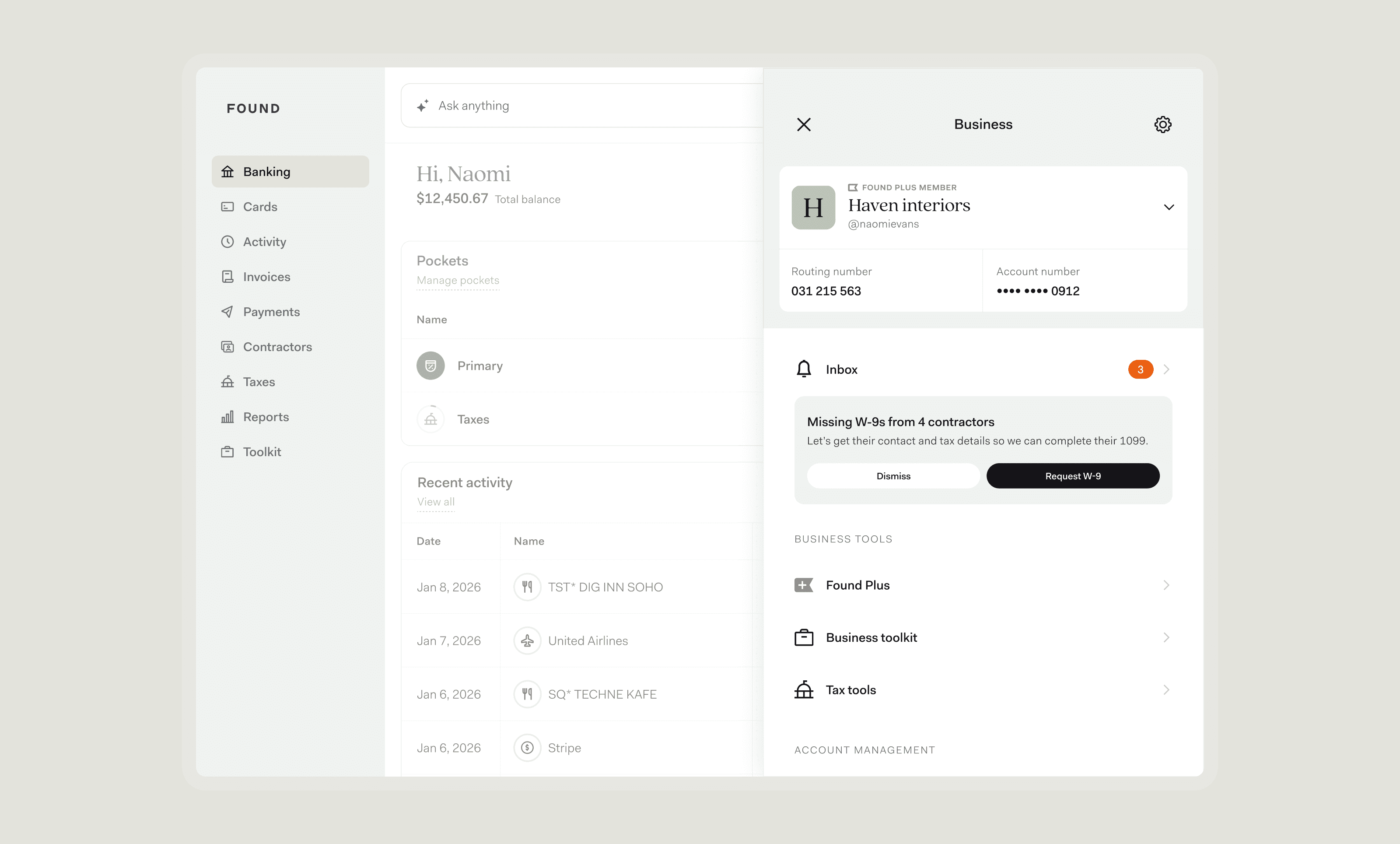This screenshot has height=844, width=1400.
Task: Open Tax tools via right chevron
Action: pos(1166,689)
